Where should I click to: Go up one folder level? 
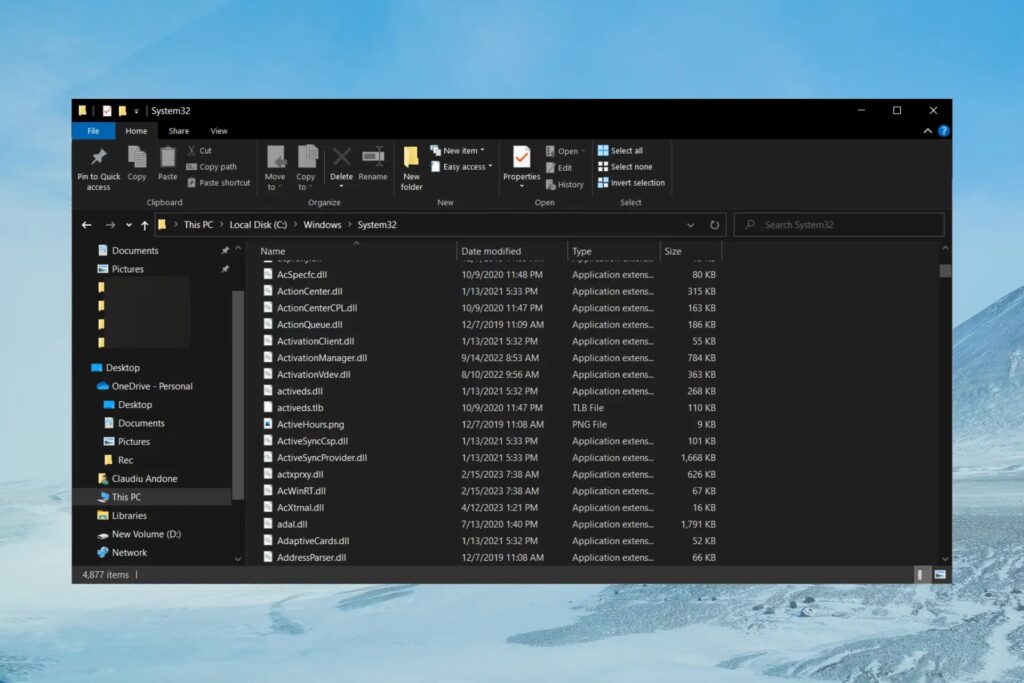point(145,225)
